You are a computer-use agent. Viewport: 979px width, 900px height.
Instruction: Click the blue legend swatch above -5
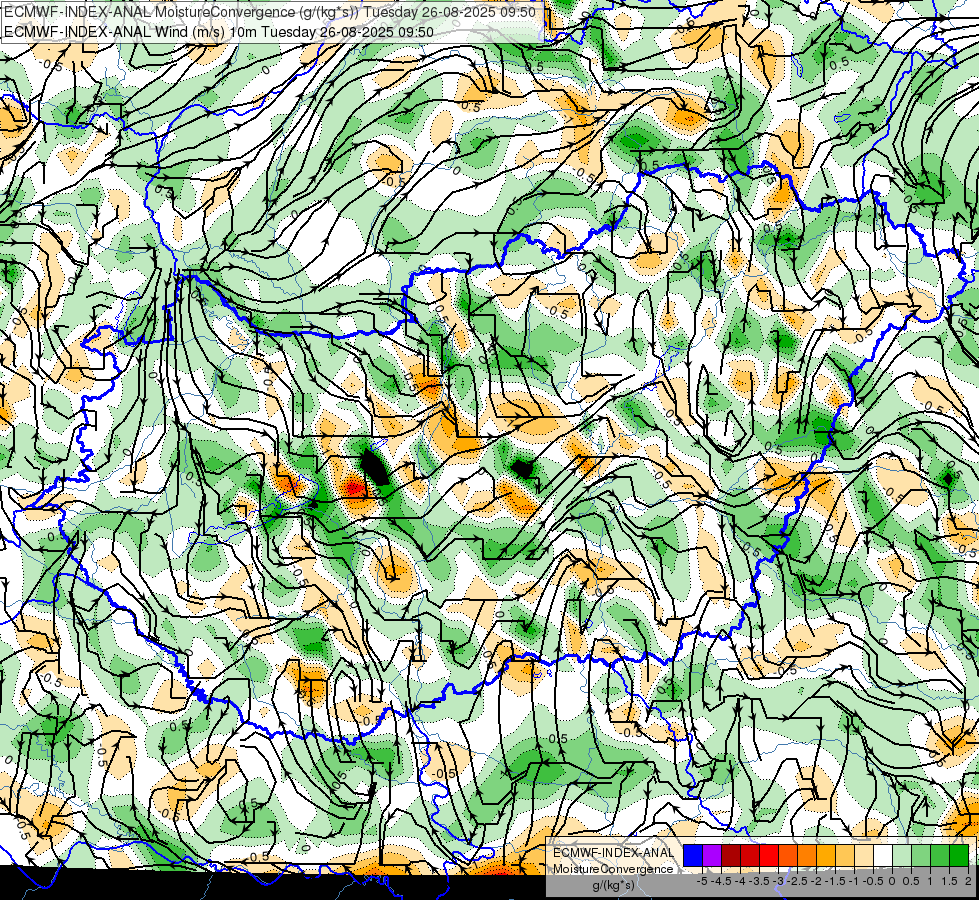[693, 856]
